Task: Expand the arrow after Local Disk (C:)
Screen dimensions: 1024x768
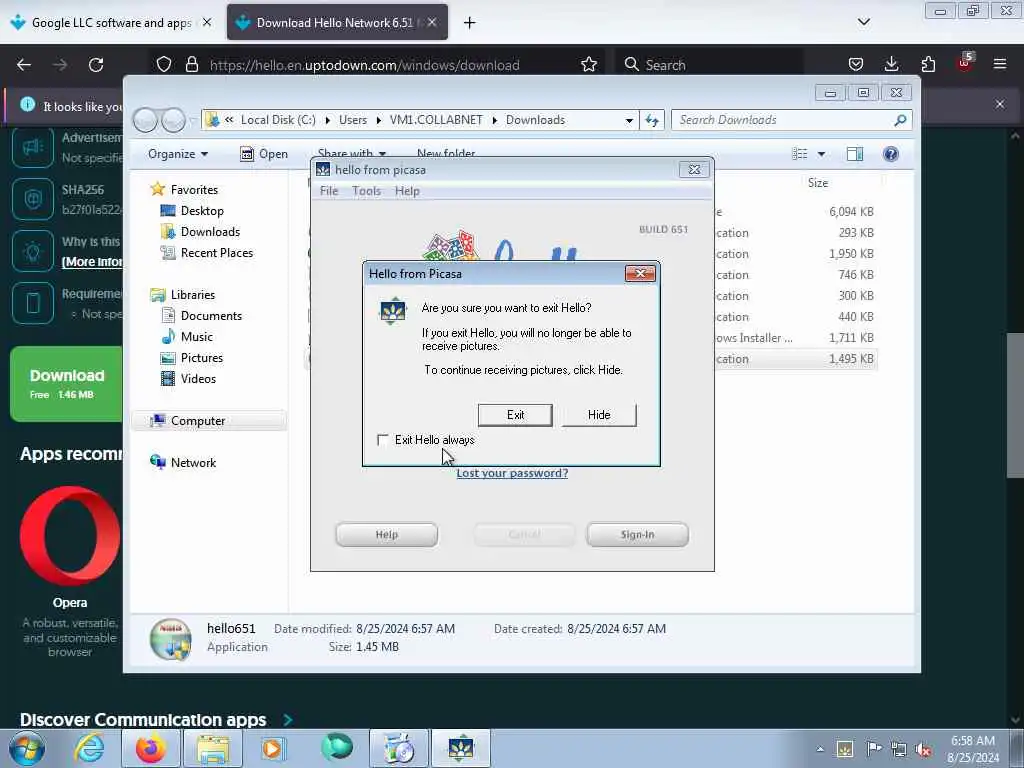Action: [x=328, y=120]
